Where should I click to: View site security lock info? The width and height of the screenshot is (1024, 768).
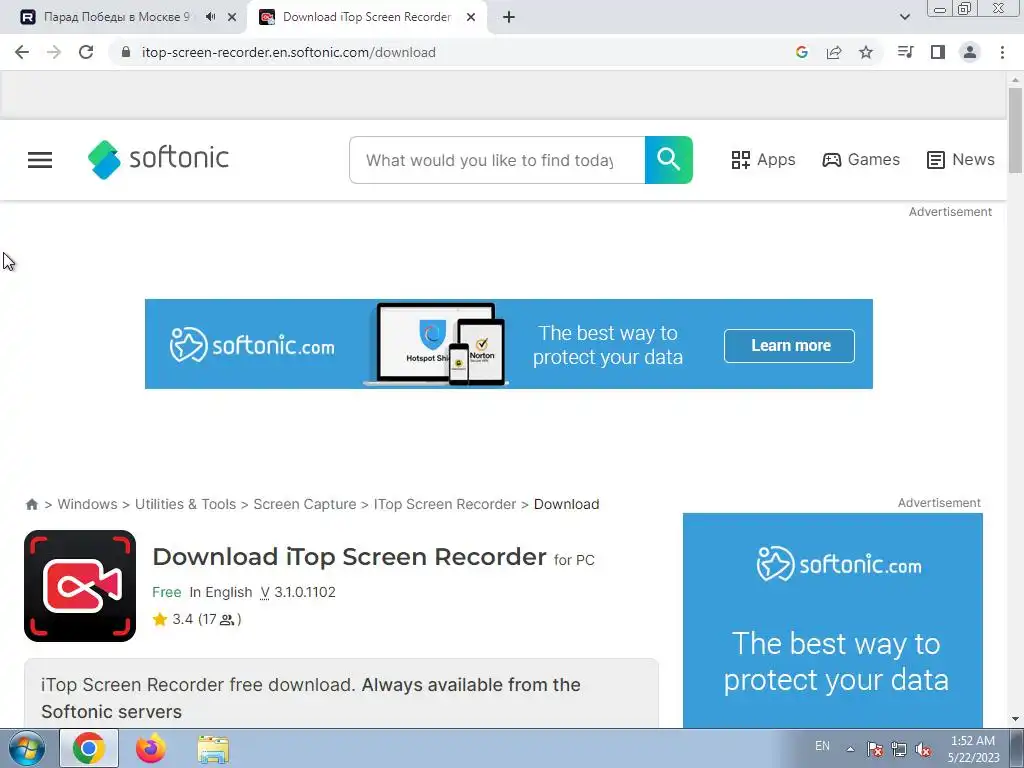[126, 52]
